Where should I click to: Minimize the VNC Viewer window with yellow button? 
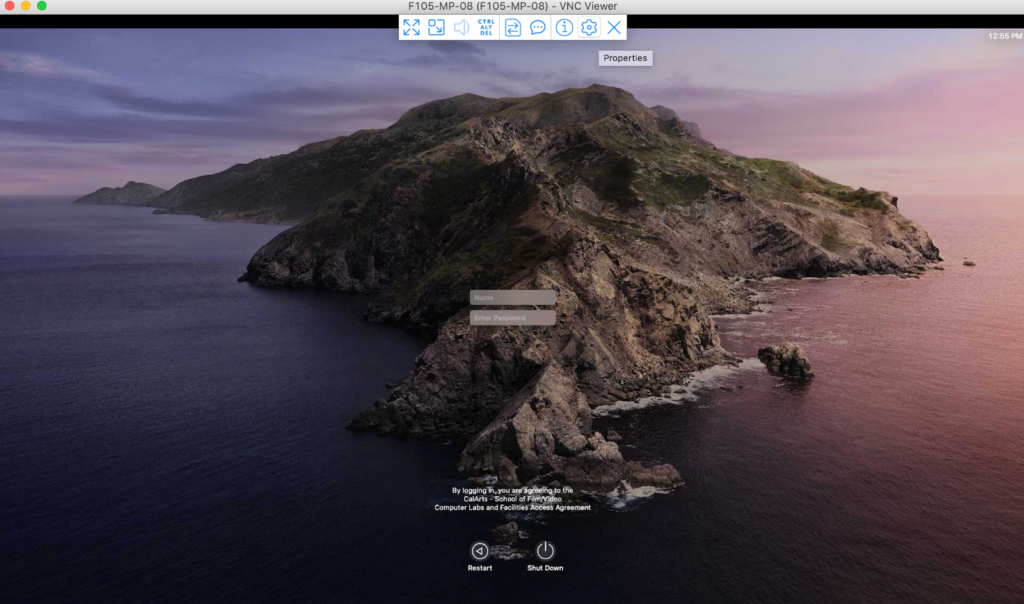[x=25, y=6]
